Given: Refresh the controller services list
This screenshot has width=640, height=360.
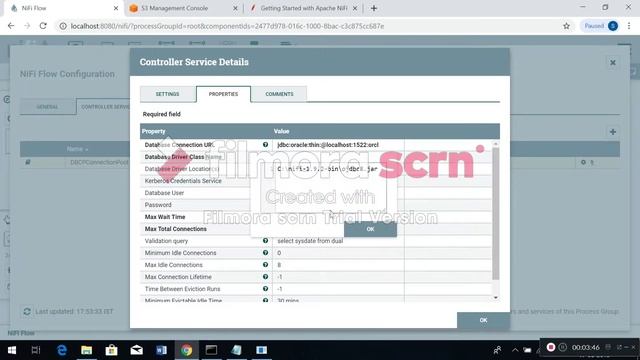Looking at the screenshot, I should pyautogui.click(x=27, y=311).
